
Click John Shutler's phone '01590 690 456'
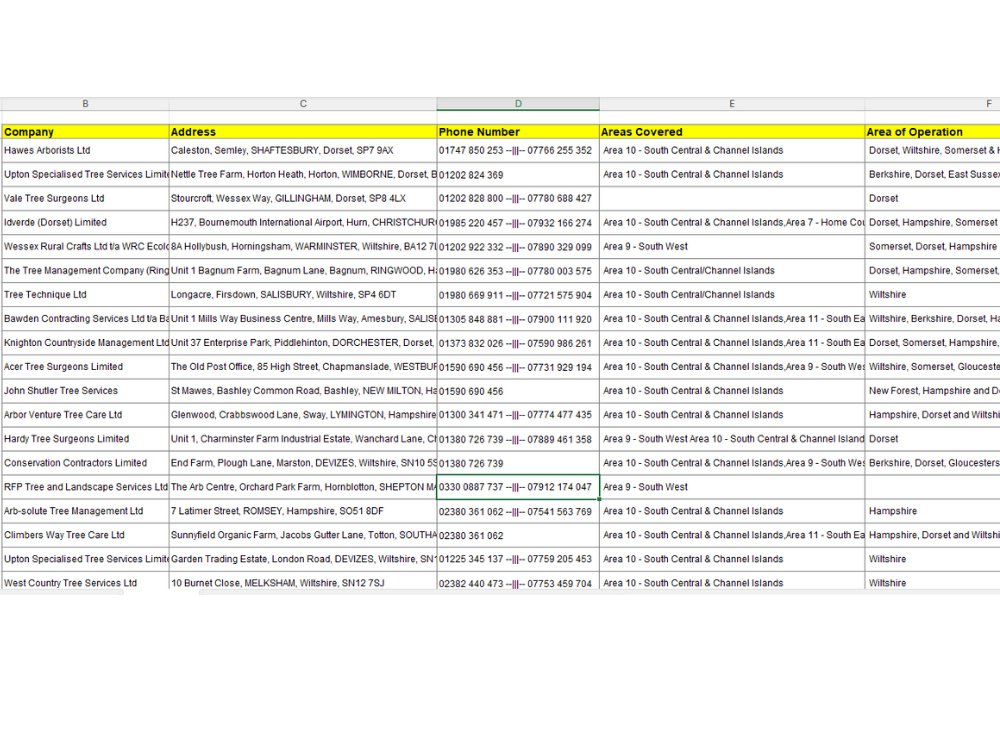[x=518, y=390]
